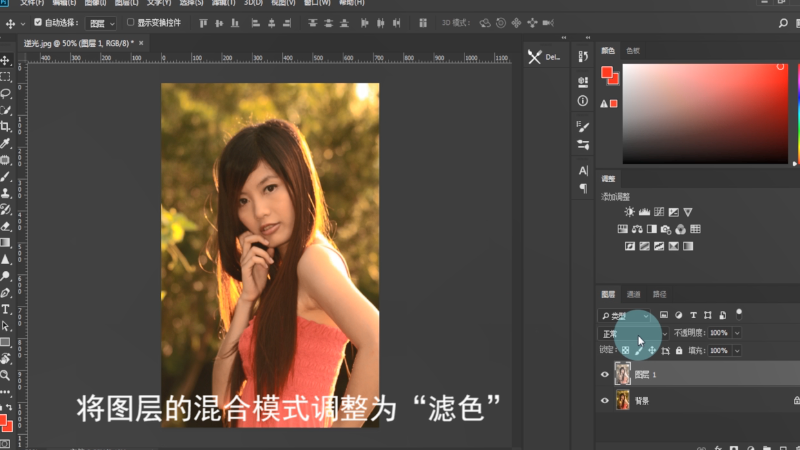800x450 pixels.
Task: Click the 不透明度 100% value field
Action: pos(720,333)
